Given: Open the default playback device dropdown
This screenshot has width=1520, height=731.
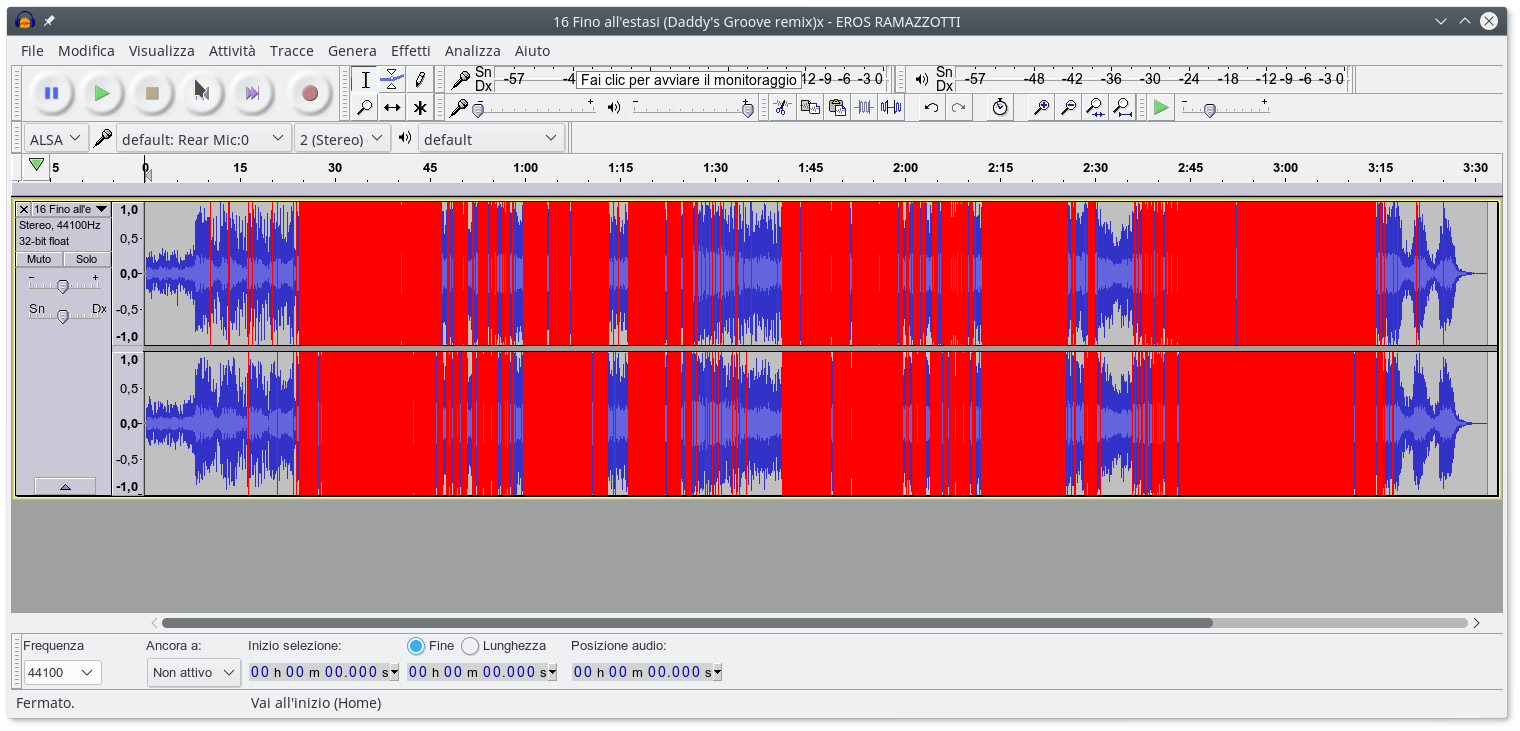Looking at the screenshot, I should click(491, 139).
